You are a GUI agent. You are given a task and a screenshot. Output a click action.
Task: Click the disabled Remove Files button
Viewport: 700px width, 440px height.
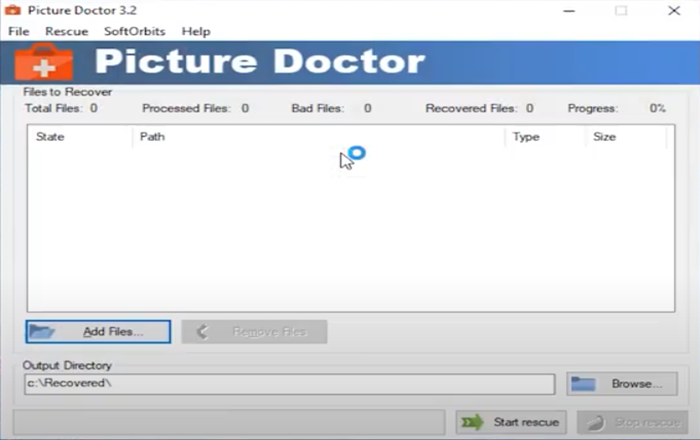coord(254,332)
